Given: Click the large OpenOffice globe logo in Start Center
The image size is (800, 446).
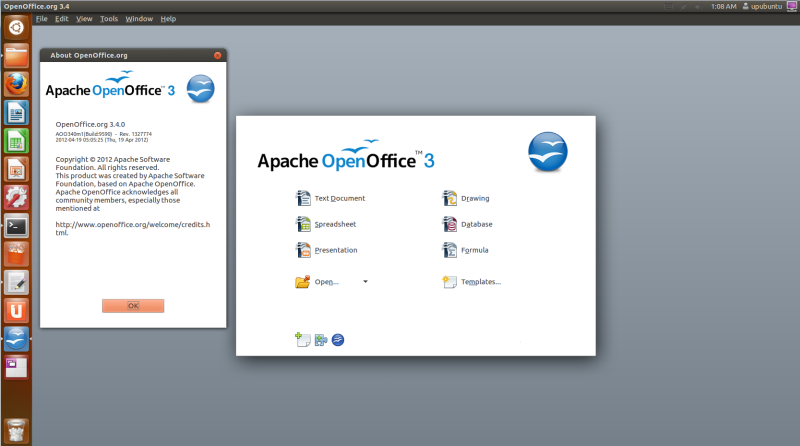Looking at the screenshot, I should tap(547, 152).
